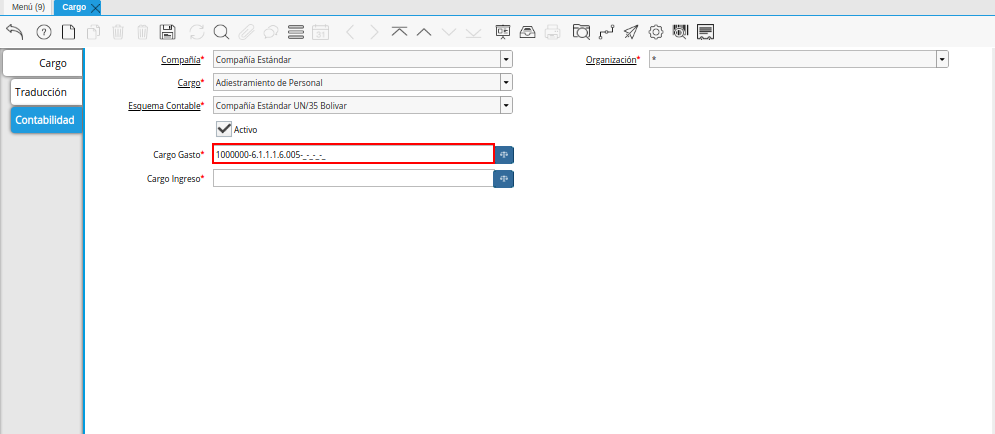Toggle grid view with stacked lines icon
Screen dimensions: 995x434
click(296, 32)
